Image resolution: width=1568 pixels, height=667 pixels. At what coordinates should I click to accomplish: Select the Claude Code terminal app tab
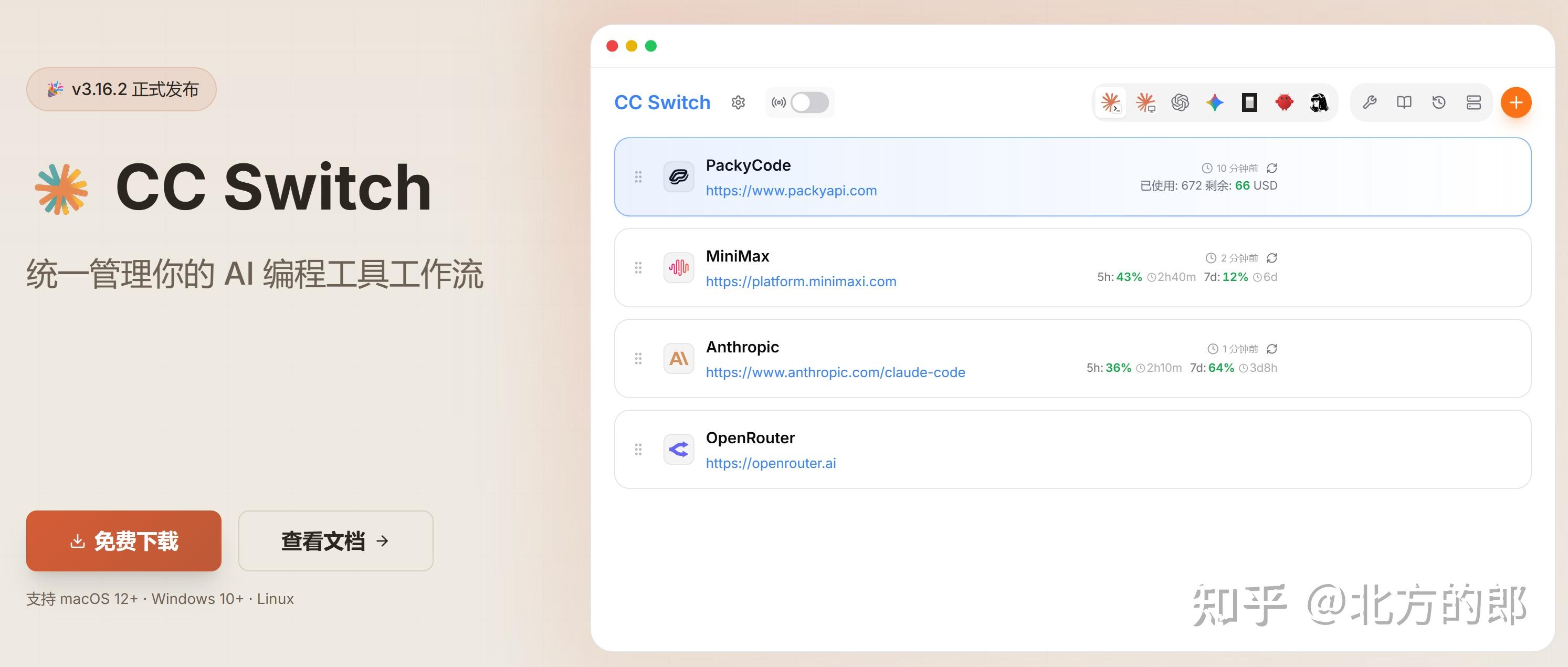click(1111, 102)
